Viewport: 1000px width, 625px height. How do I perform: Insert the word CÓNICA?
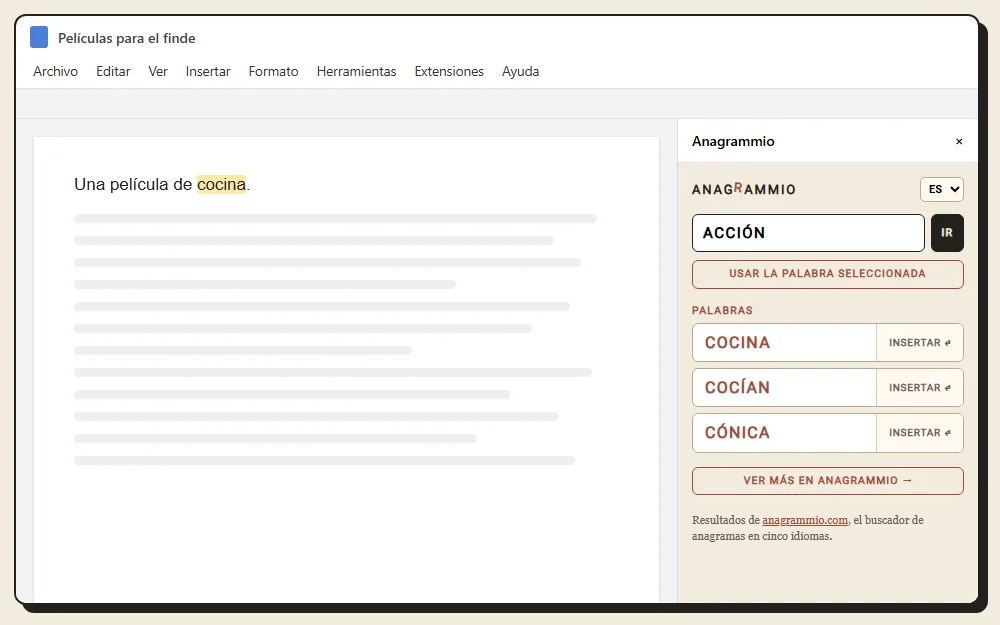click(x=920, y=432)
